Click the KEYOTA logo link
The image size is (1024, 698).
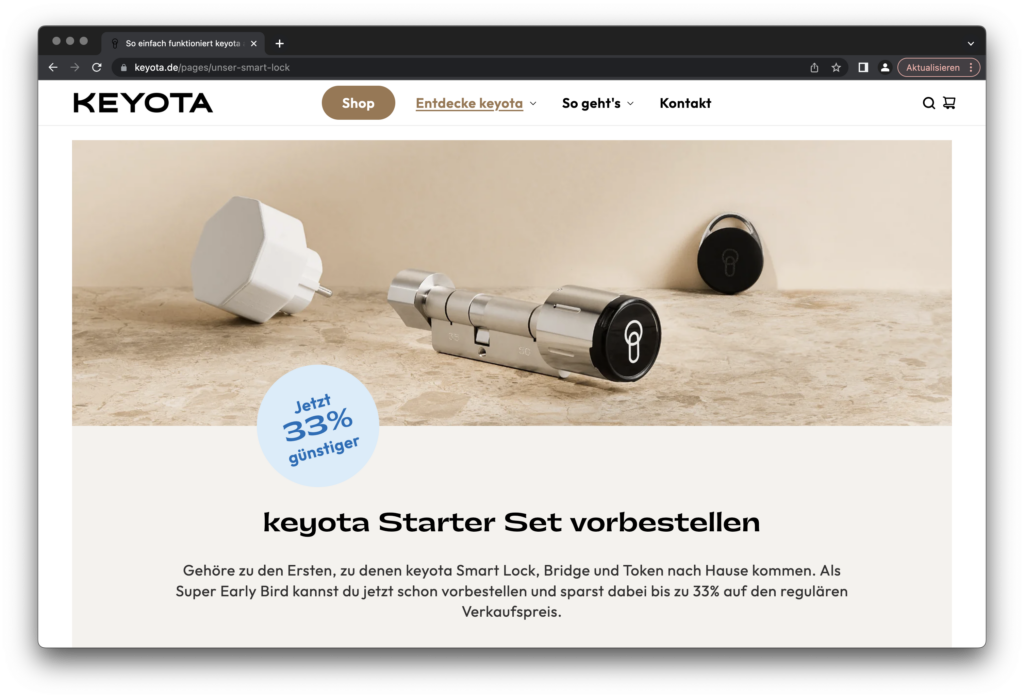pyautogui.click(x=143, y=103)
